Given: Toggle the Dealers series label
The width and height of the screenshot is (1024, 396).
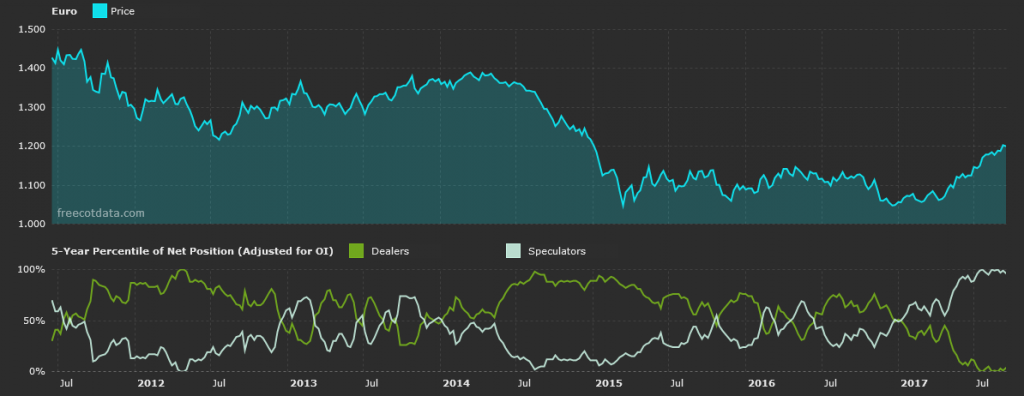Looking at the screenshot, I should point(390,251).
